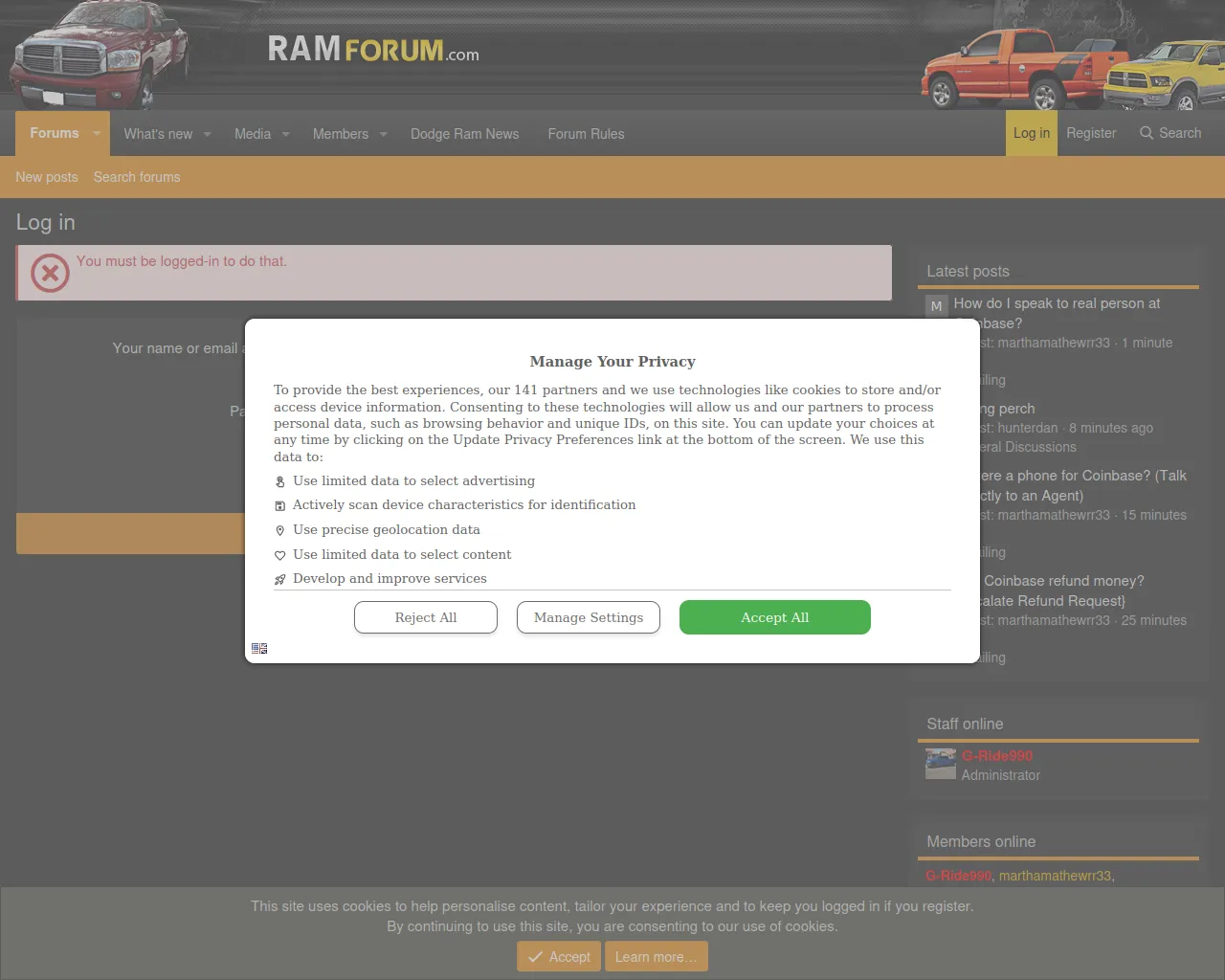The image size is (1225, 980).
Task: Expand the Members menu arrow
Action: tap(383, 135)
